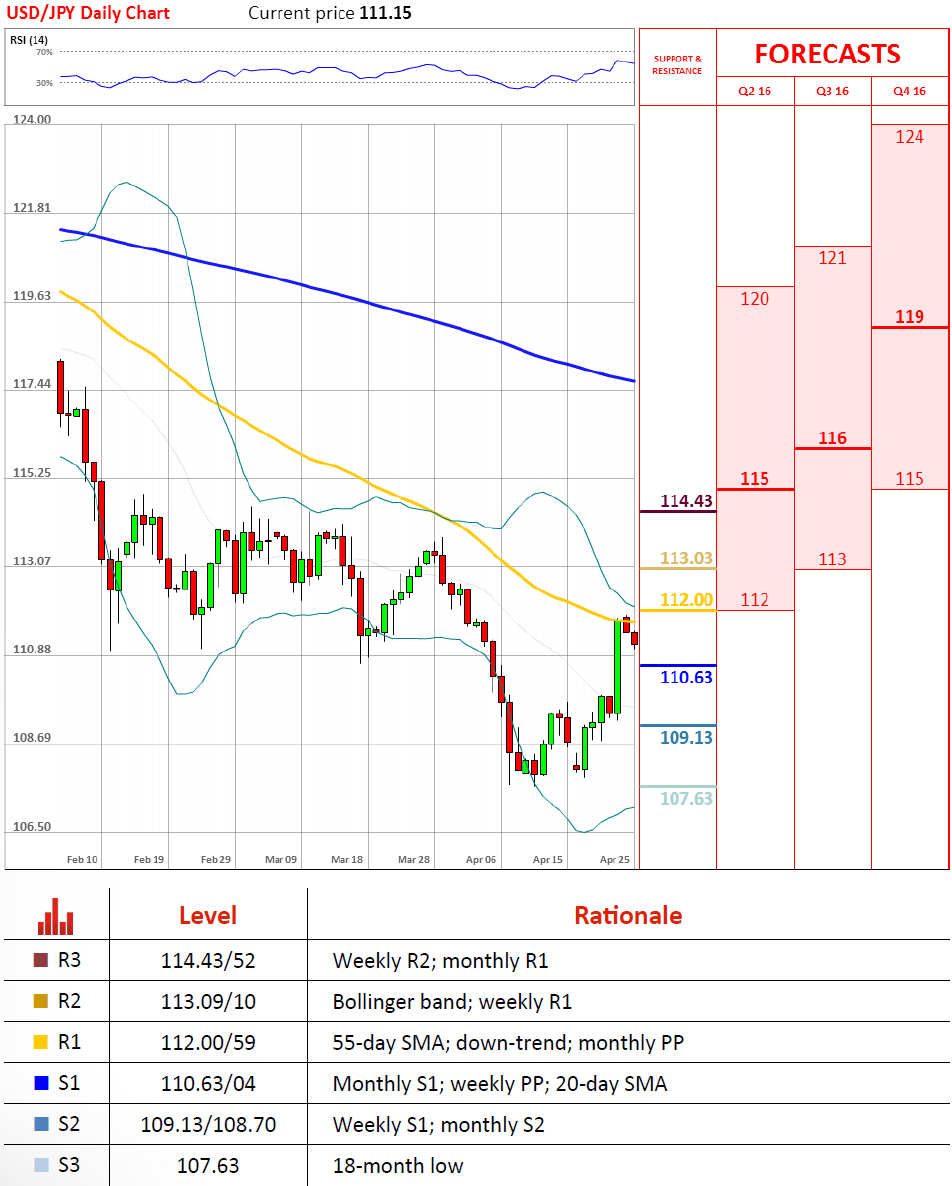Select the Q4 16 forecast column header
The height and width of the screenshot is (1186, 952).
pos(910,91)
